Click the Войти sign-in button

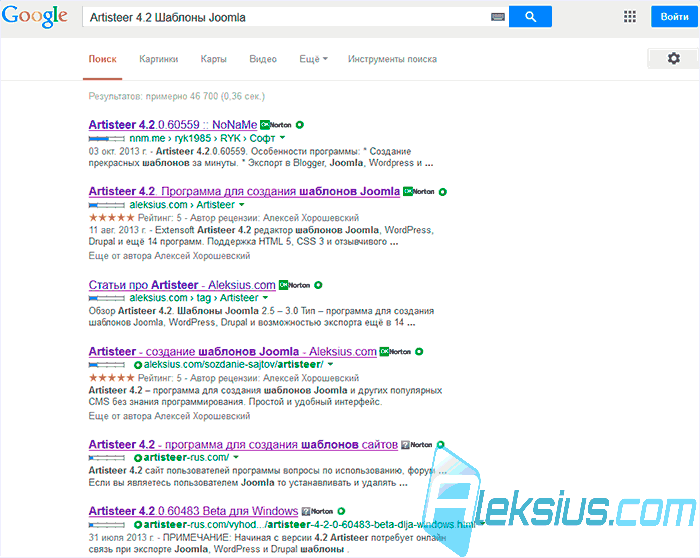(x=674, y=17)
